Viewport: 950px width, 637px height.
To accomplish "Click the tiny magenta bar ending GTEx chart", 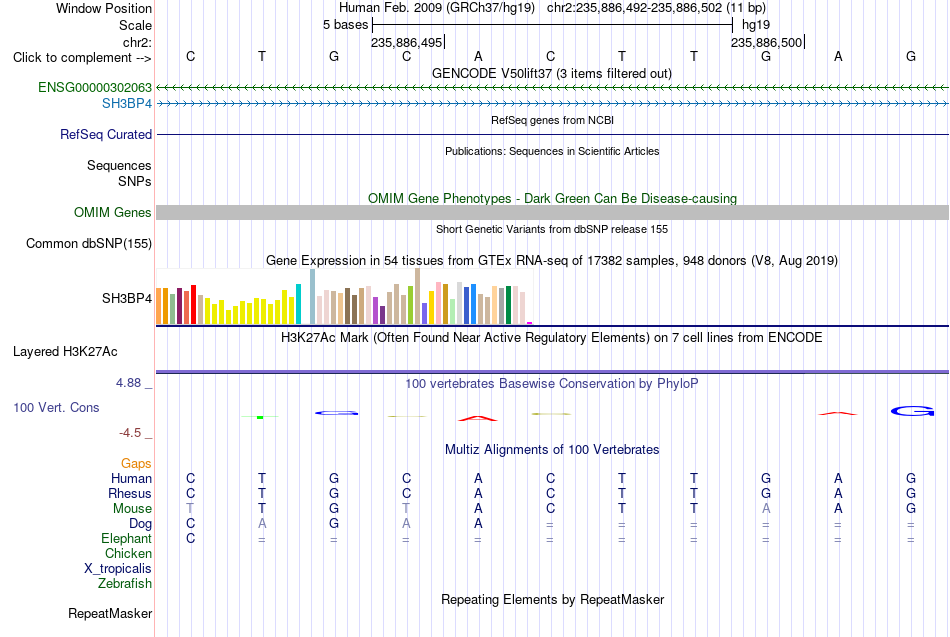I will tap(530, 323).
